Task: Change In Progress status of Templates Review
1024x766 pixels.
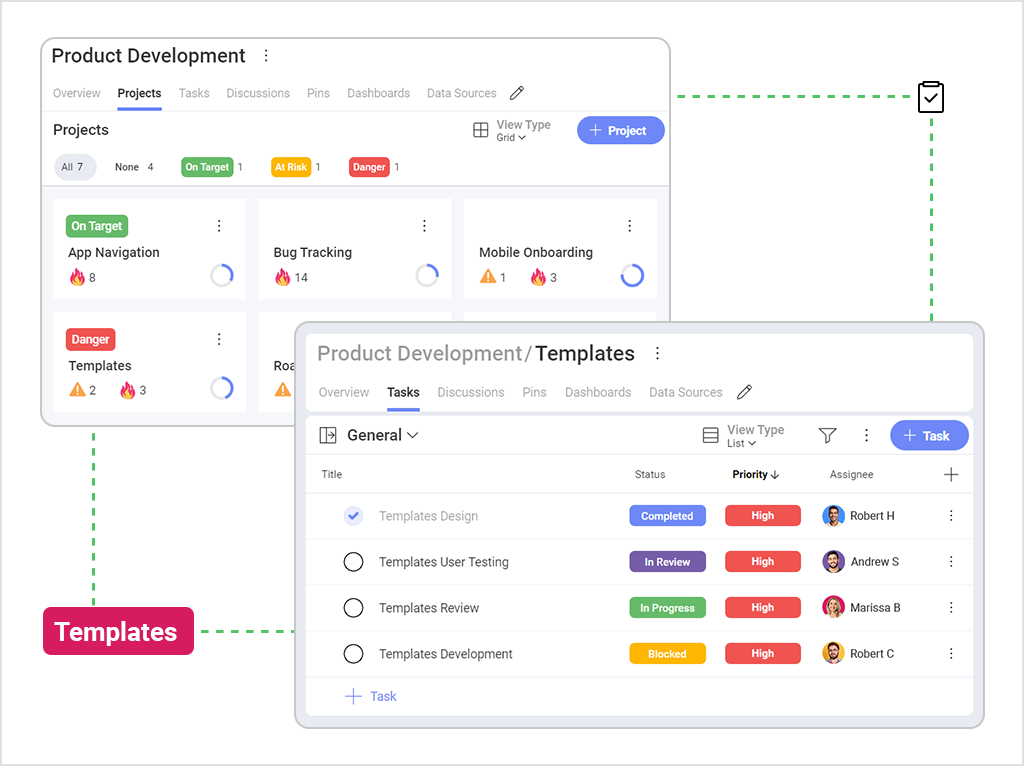Action: (667, 607)
